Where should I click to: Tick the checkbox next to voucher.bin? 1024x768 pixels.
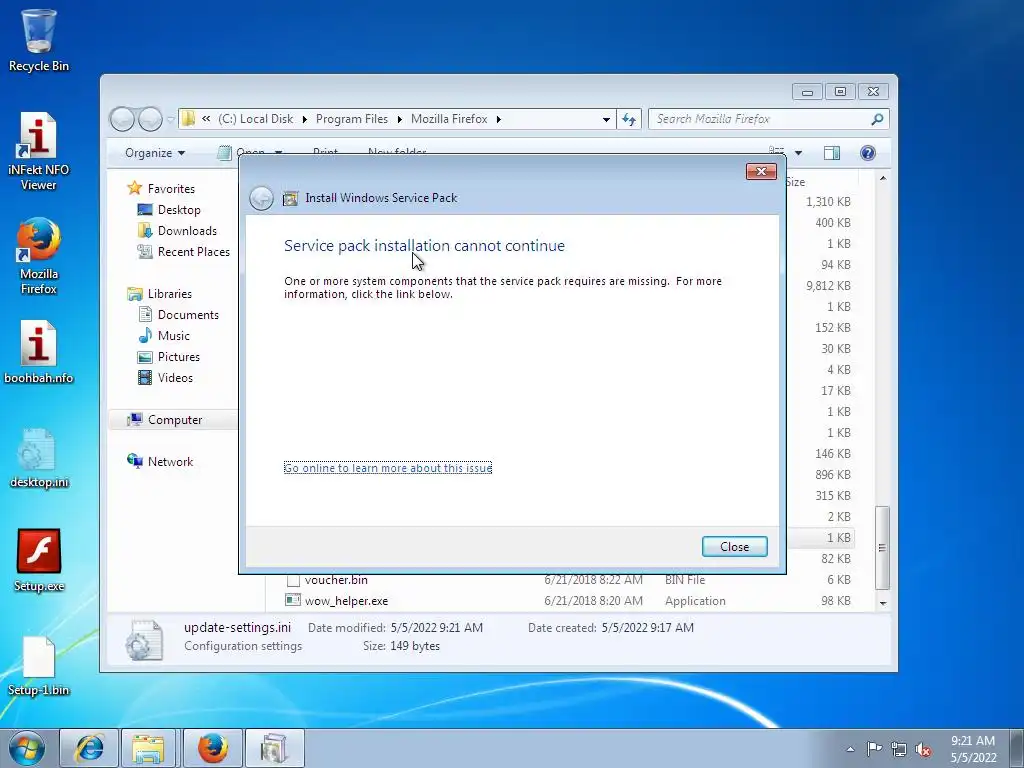point(293,580)
